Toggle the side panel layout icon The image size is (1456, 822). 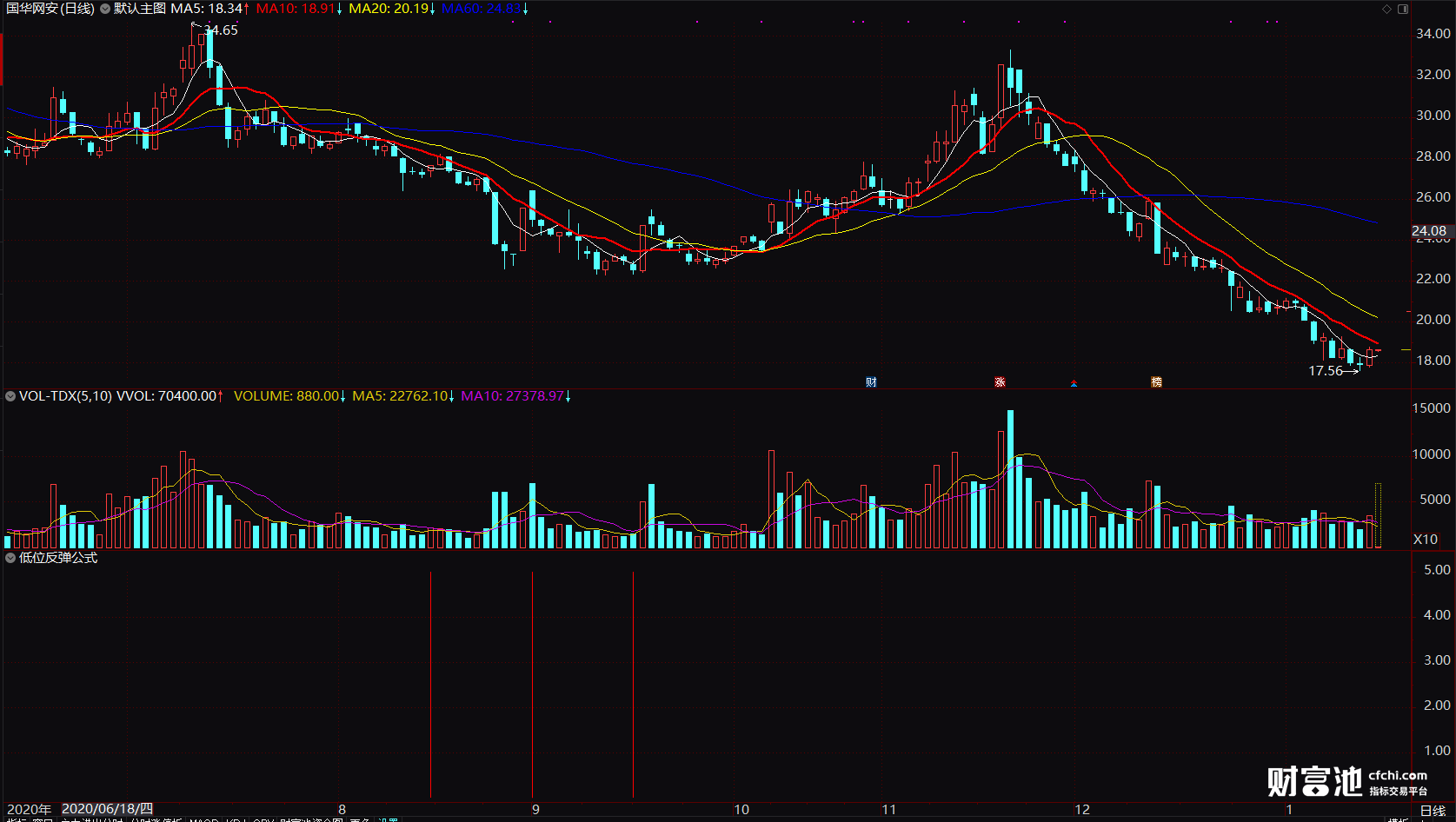tap(1402, 9)
